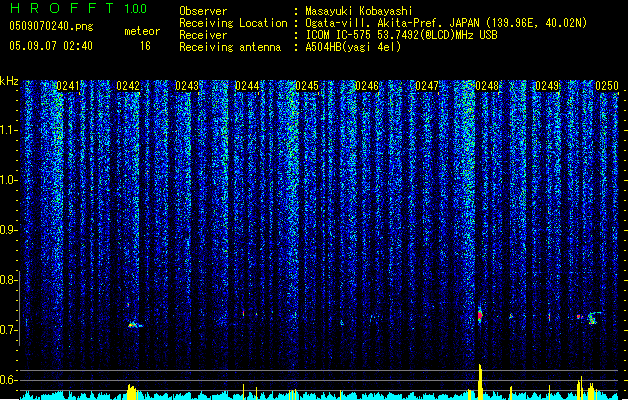Click the 0246 time marker
This screenshot has width=629, height=400.
pos(367,86)
